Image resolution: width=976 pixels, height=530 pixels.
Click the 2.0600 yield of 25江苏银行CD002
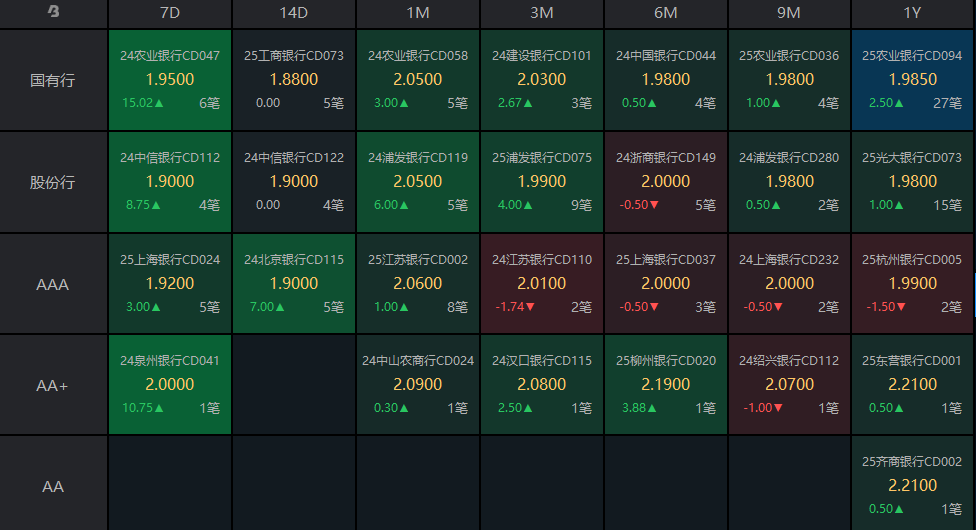click(x=418, y=283)
